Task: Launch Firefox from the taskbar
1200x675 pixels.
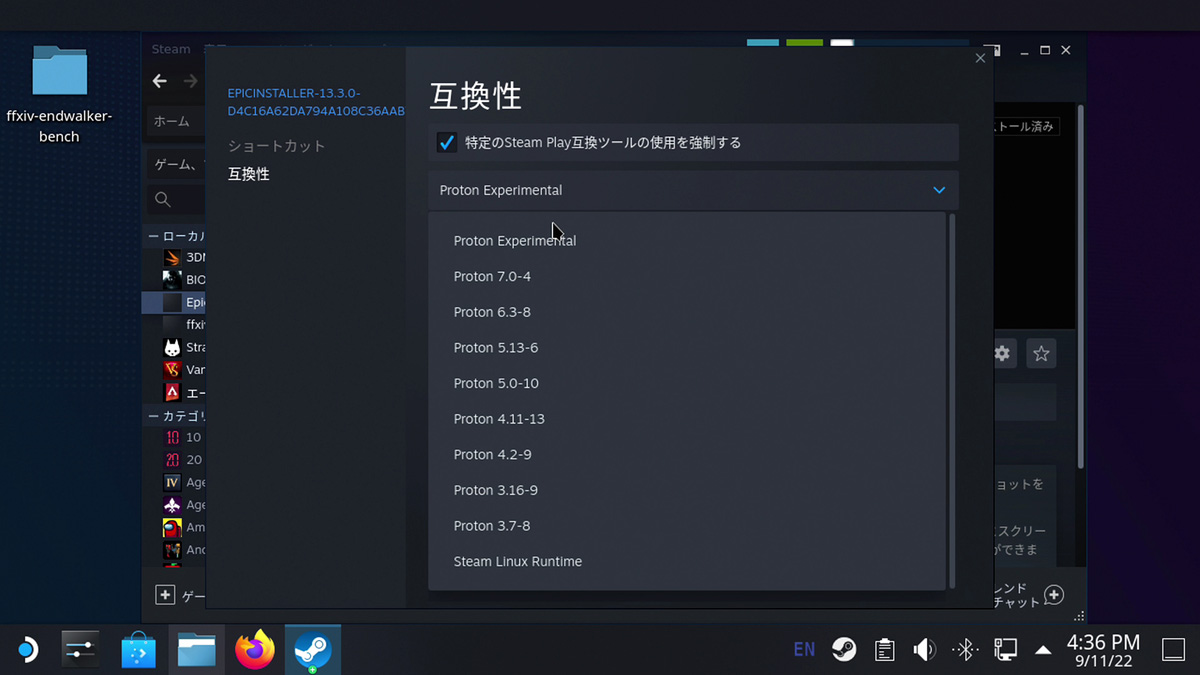Action: click(255, 651)
